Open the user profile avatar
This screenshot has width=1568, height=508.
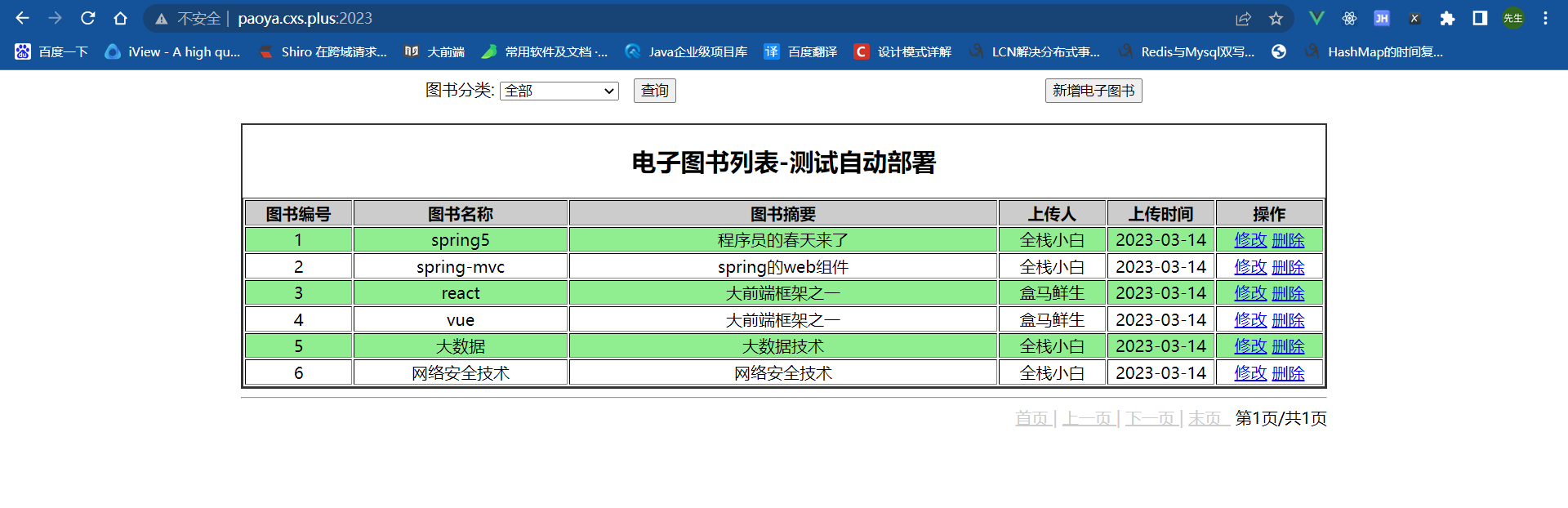pos(1513,18)
